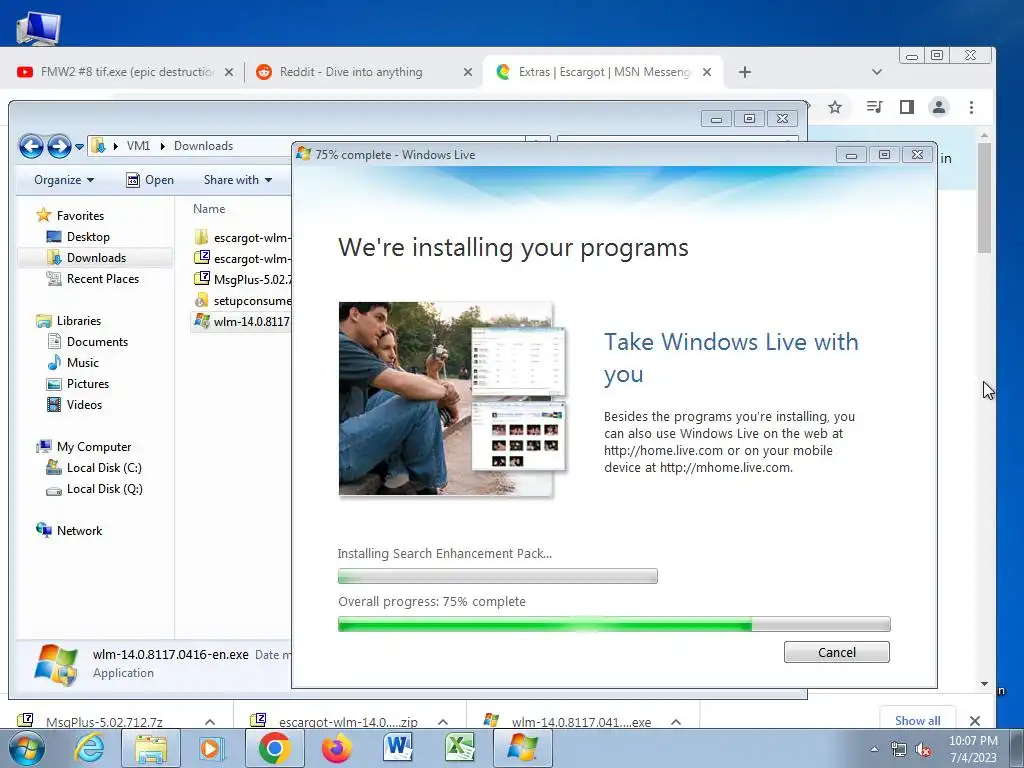Click Downloads in address breadcrumb

click(x=203, y=146)
